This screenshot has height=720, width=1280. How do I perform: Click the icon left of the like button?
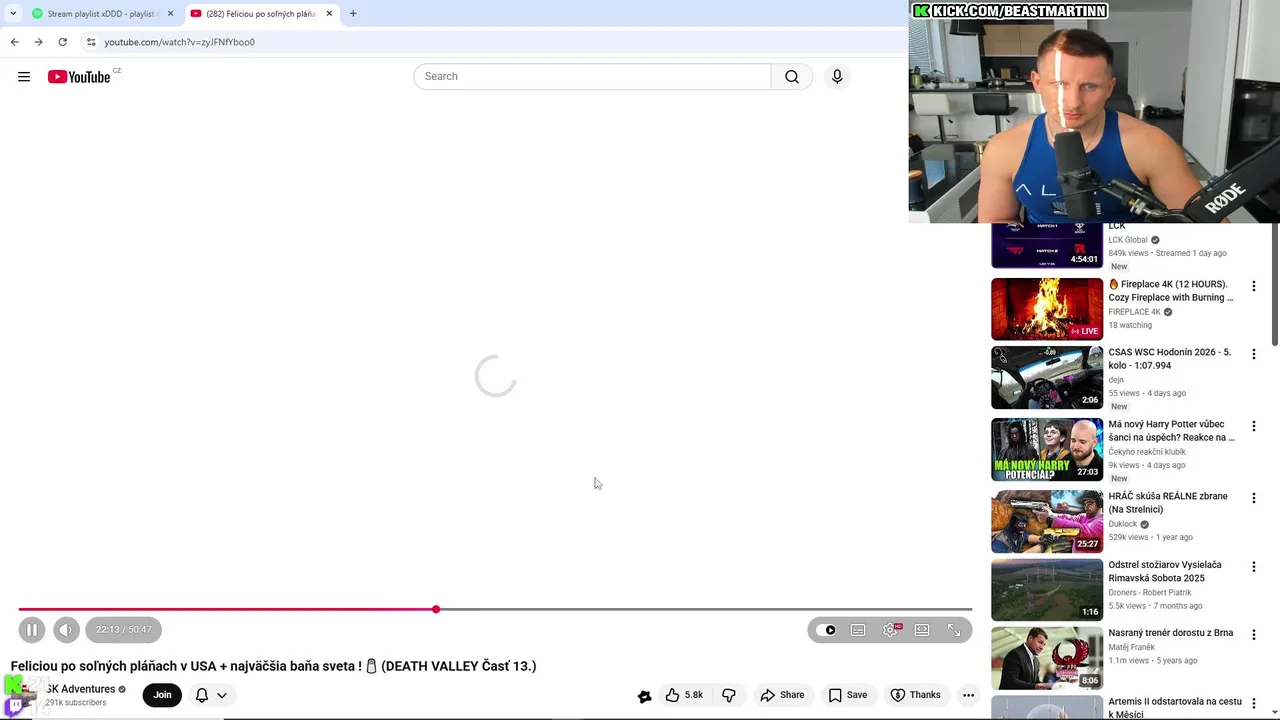coord(645,696)
